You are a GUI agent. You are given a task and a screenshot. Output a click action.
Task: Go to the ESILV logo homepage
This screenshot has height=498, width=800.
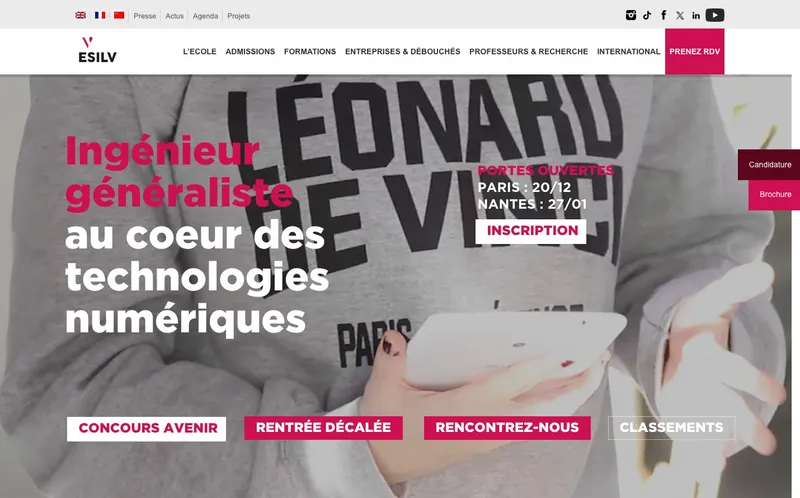[x=97, y=50]
